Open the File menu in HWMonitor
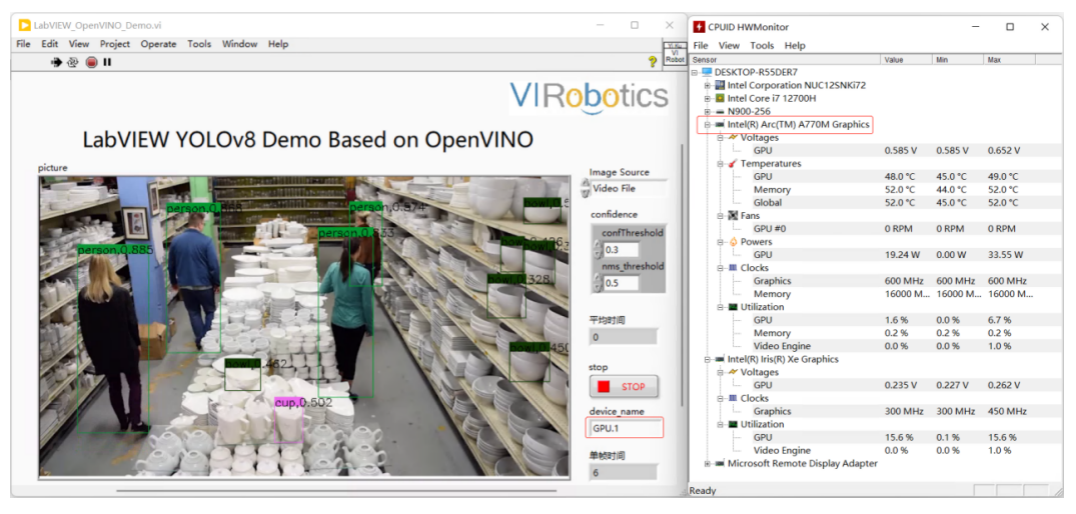This screenshot has width=1076, height=514. click(x=700, y=45)
